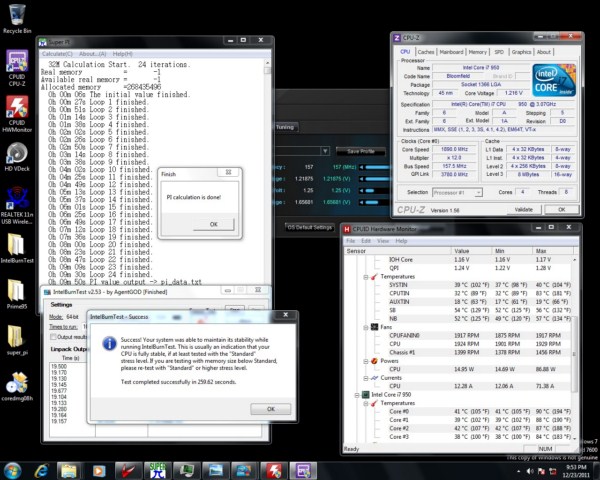600x480 pixels.
Task: Collapse Temperatures node under Intel Core i7 950
Action: 366,403
